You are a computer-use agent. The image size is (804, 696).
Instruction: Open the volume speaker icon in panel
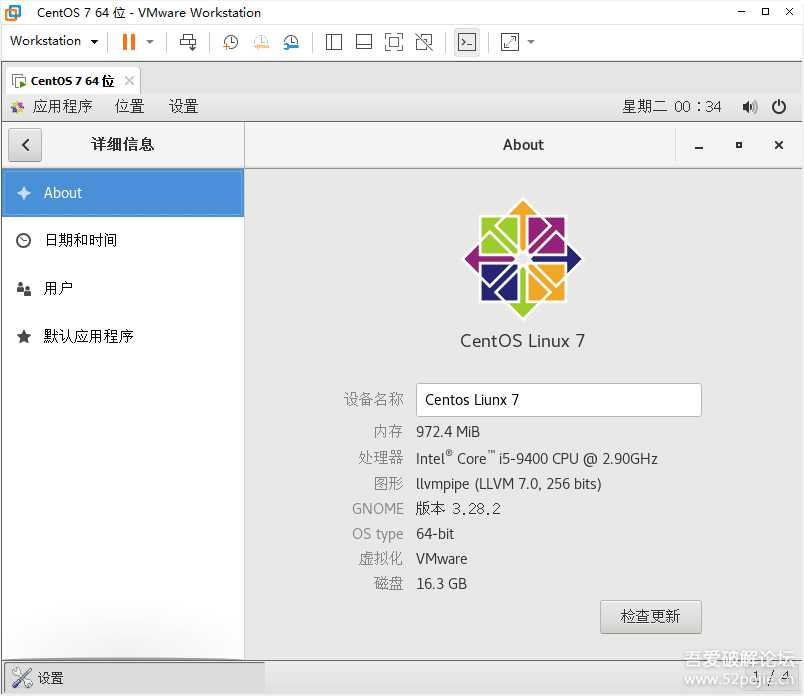coord(749,107)
